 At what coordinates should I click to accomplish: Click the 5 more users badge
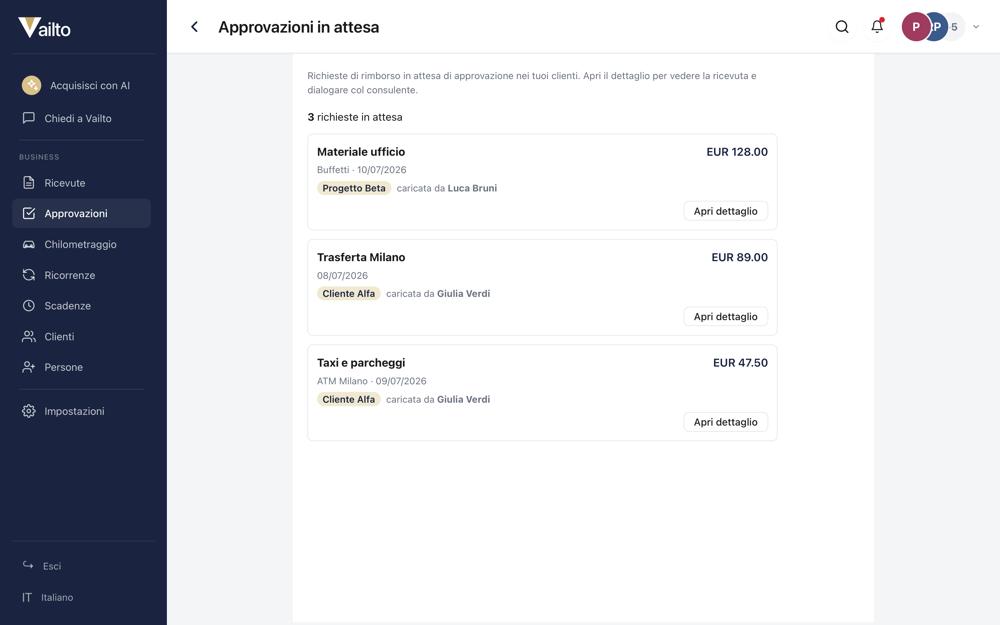[x=956, y=27]
